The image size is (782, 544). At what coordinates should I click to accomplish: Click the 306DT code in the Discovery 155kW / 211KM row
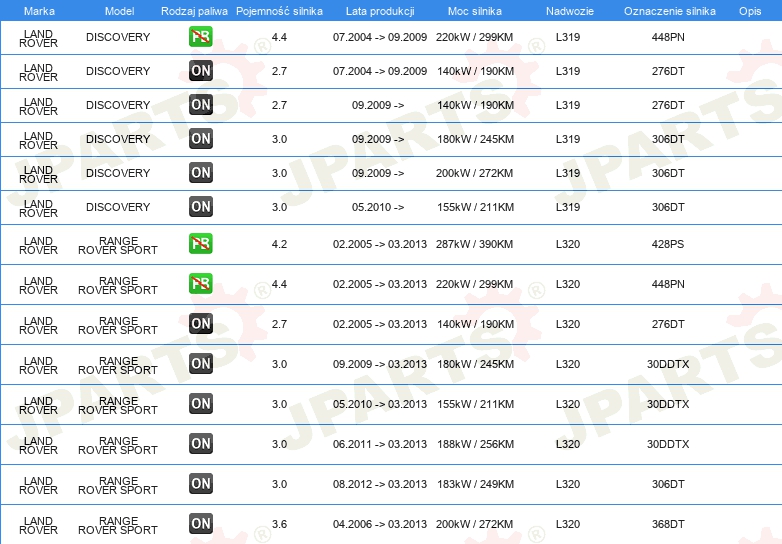click(668, 207)
